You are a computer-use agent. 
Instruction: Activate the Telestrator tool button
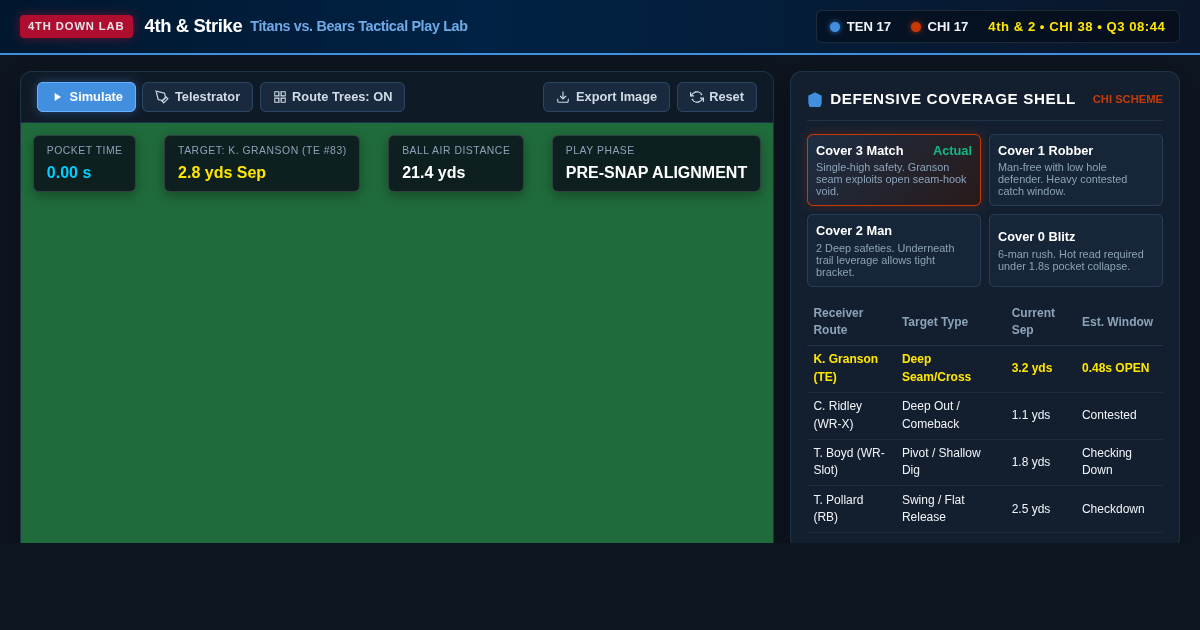[x=198, y=97]
